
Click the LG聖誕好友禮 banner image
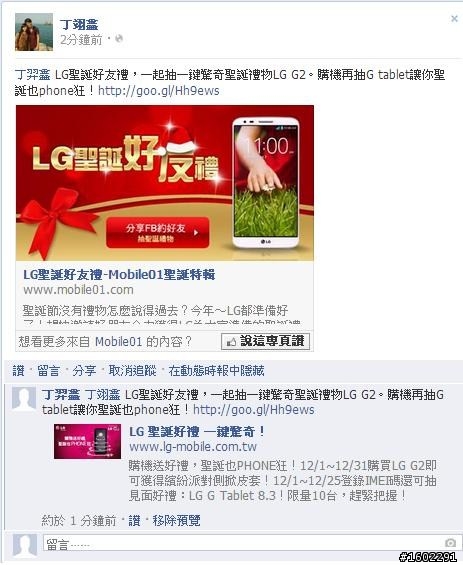165,183
